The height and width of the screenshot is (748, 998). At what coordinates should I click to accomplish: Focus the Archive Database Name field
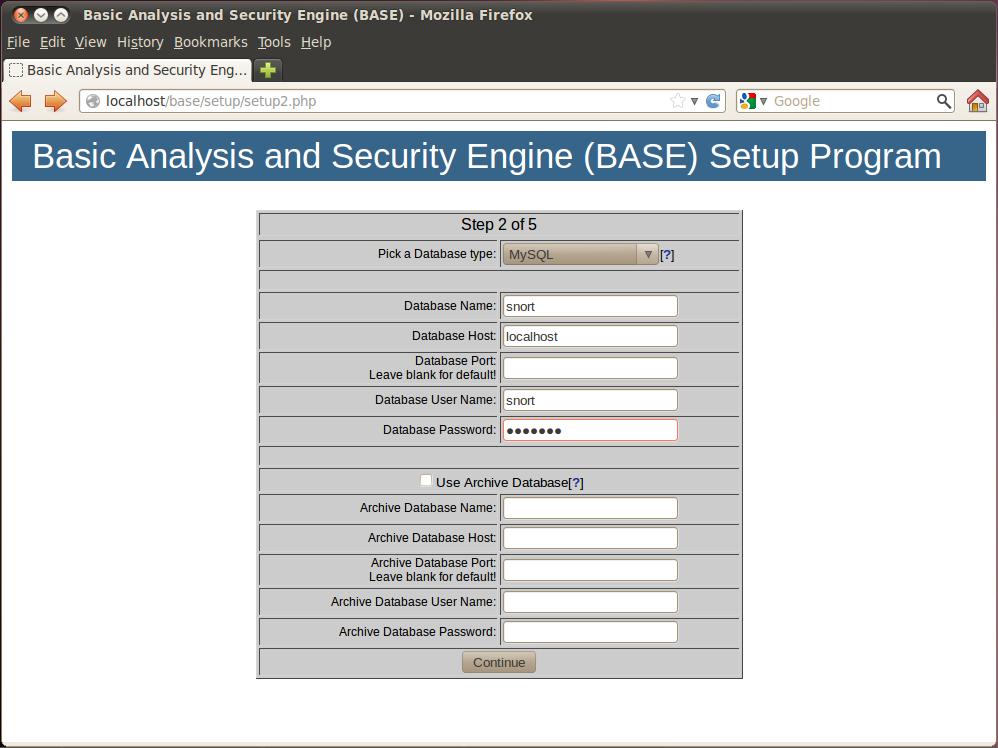[590, 508]
